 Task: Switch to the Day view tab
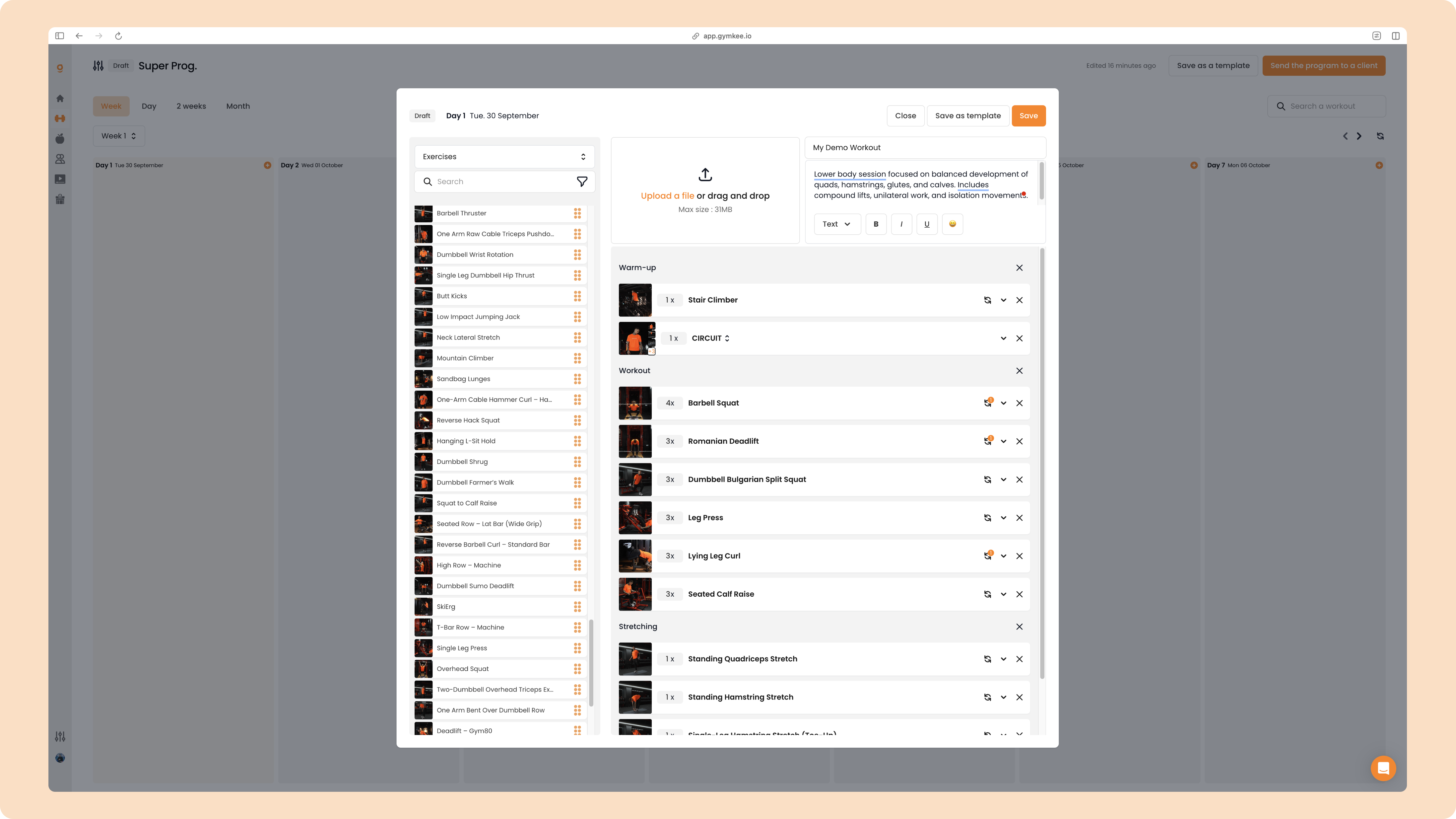[149, 106]
